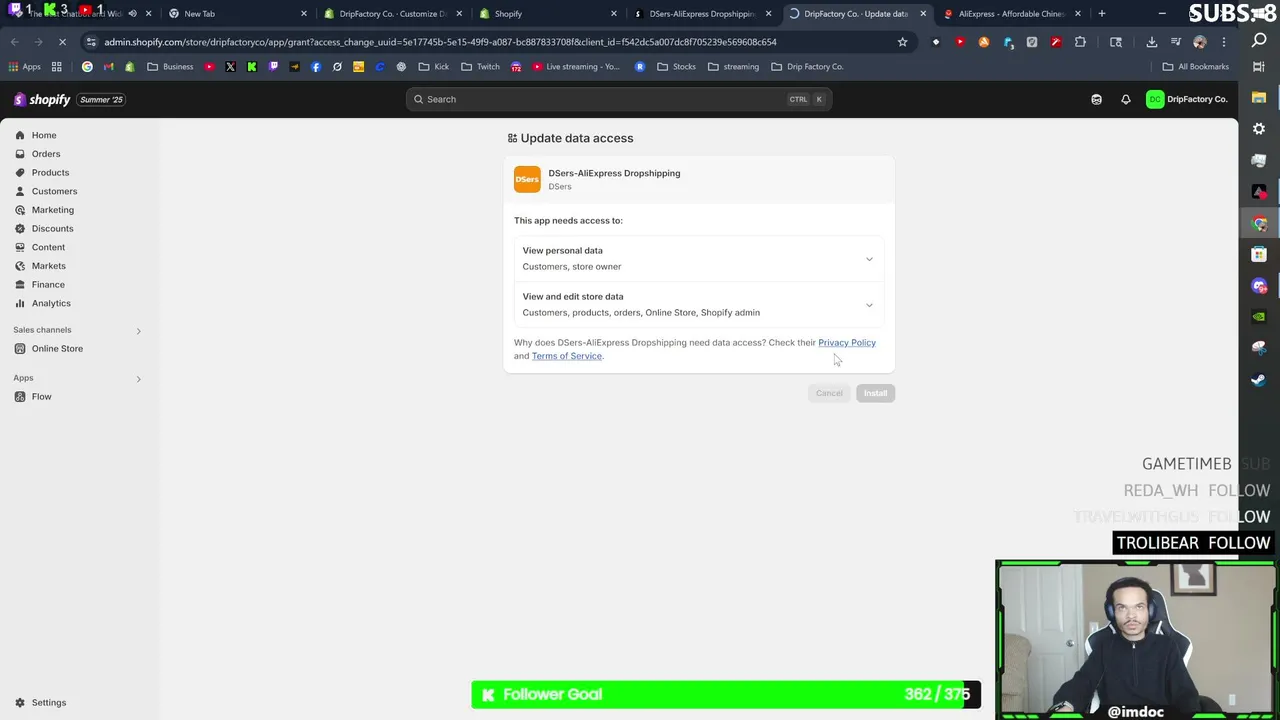1280x720 pixels.
Task: Open the X (Twitter) bookmark icon
Action: (x=230, y=67)
